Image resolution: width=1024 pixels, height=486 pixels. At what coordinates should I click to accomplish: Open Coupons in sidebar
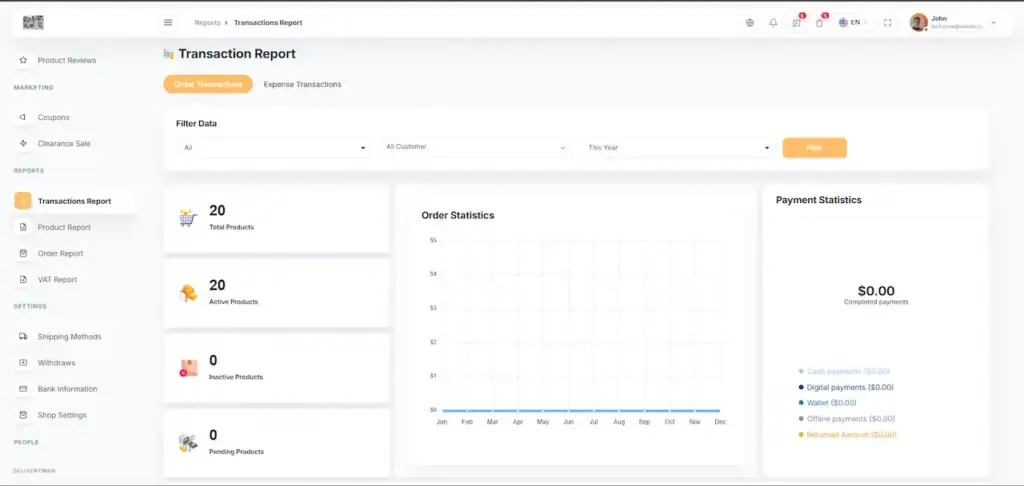coord(54,118)
